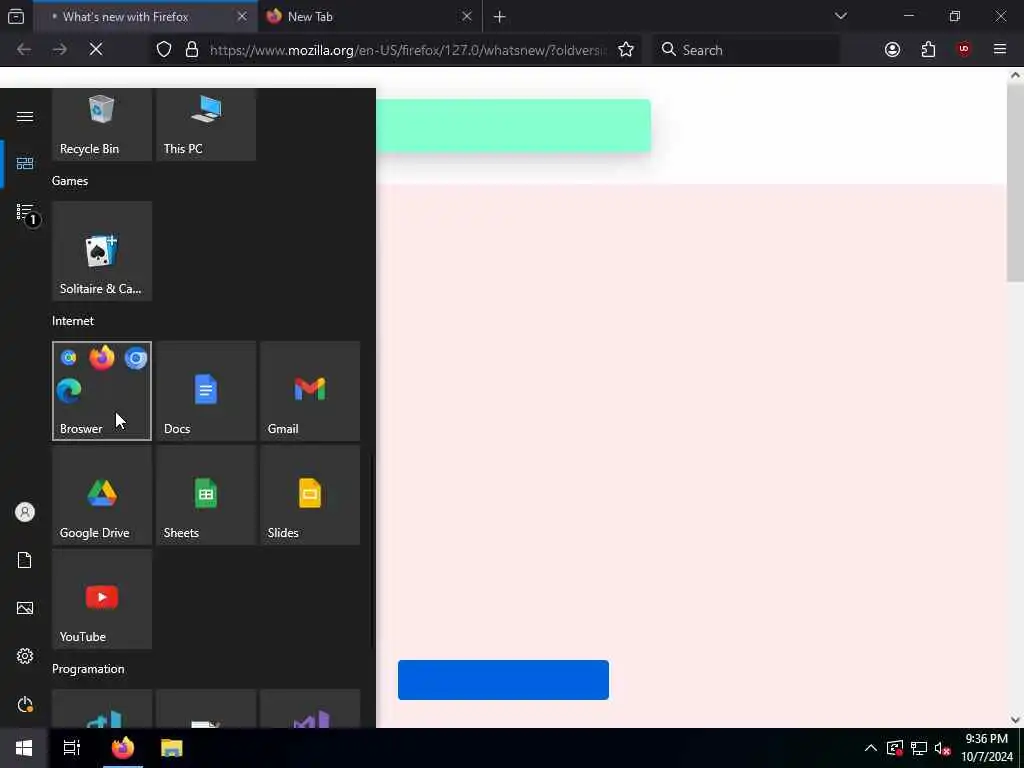Open the YouTube tile

102,598
